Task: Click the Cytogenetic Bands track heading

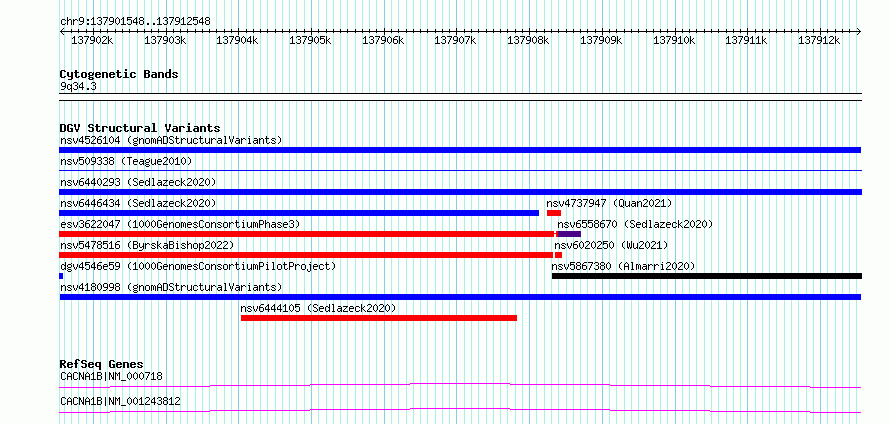Action: point(119,74)
